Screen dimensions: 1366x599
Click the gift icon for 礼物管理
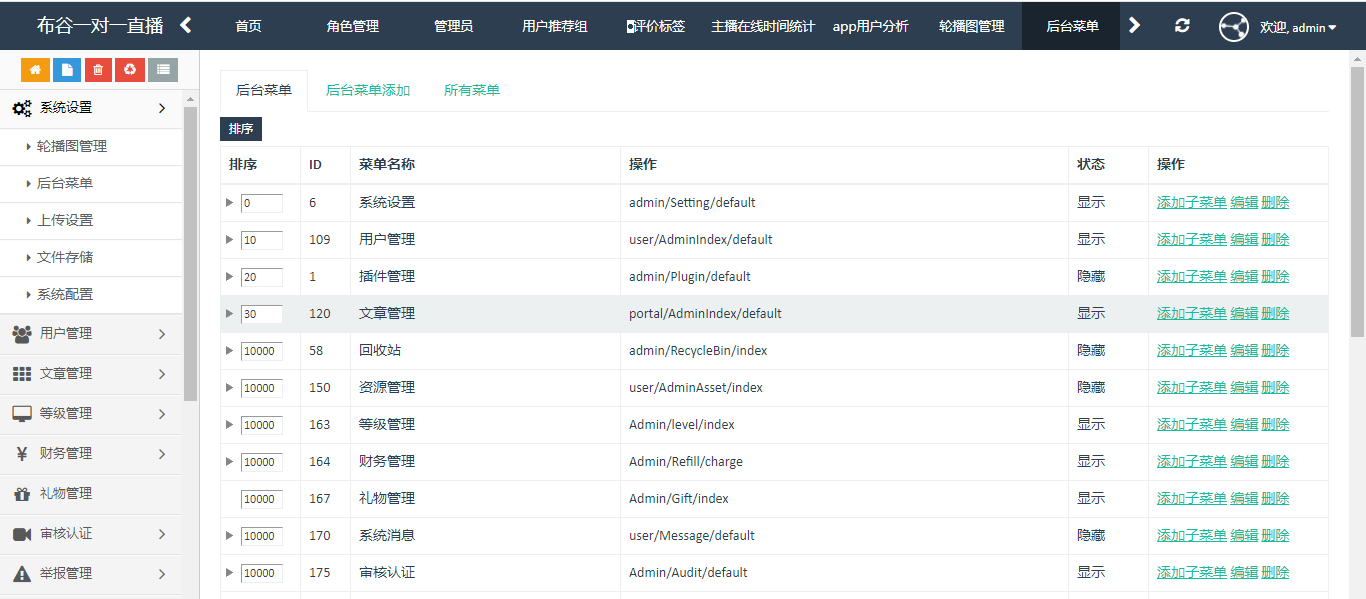click(x=22, y=494)
